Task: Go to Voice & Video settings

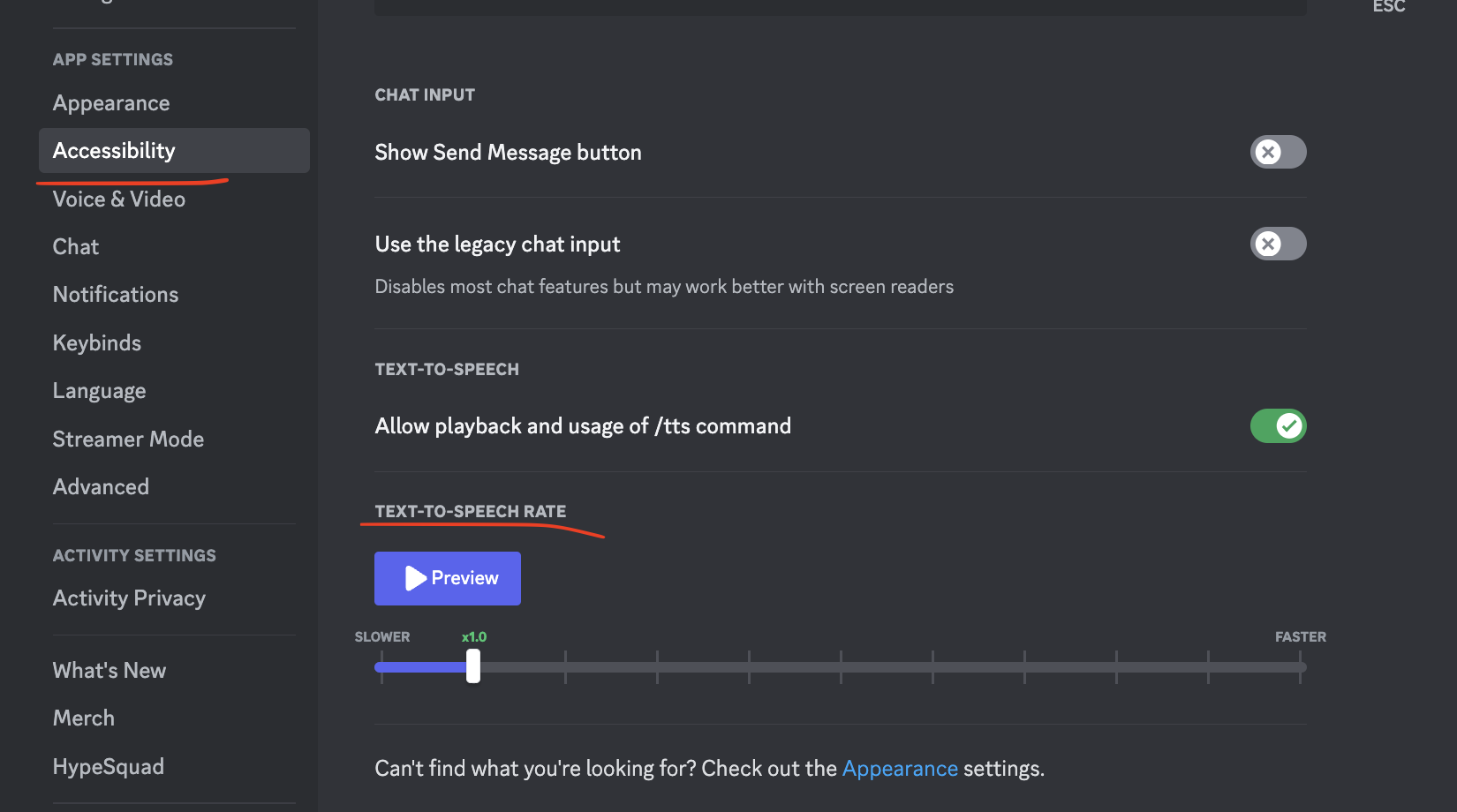Action: pos(119,199)
